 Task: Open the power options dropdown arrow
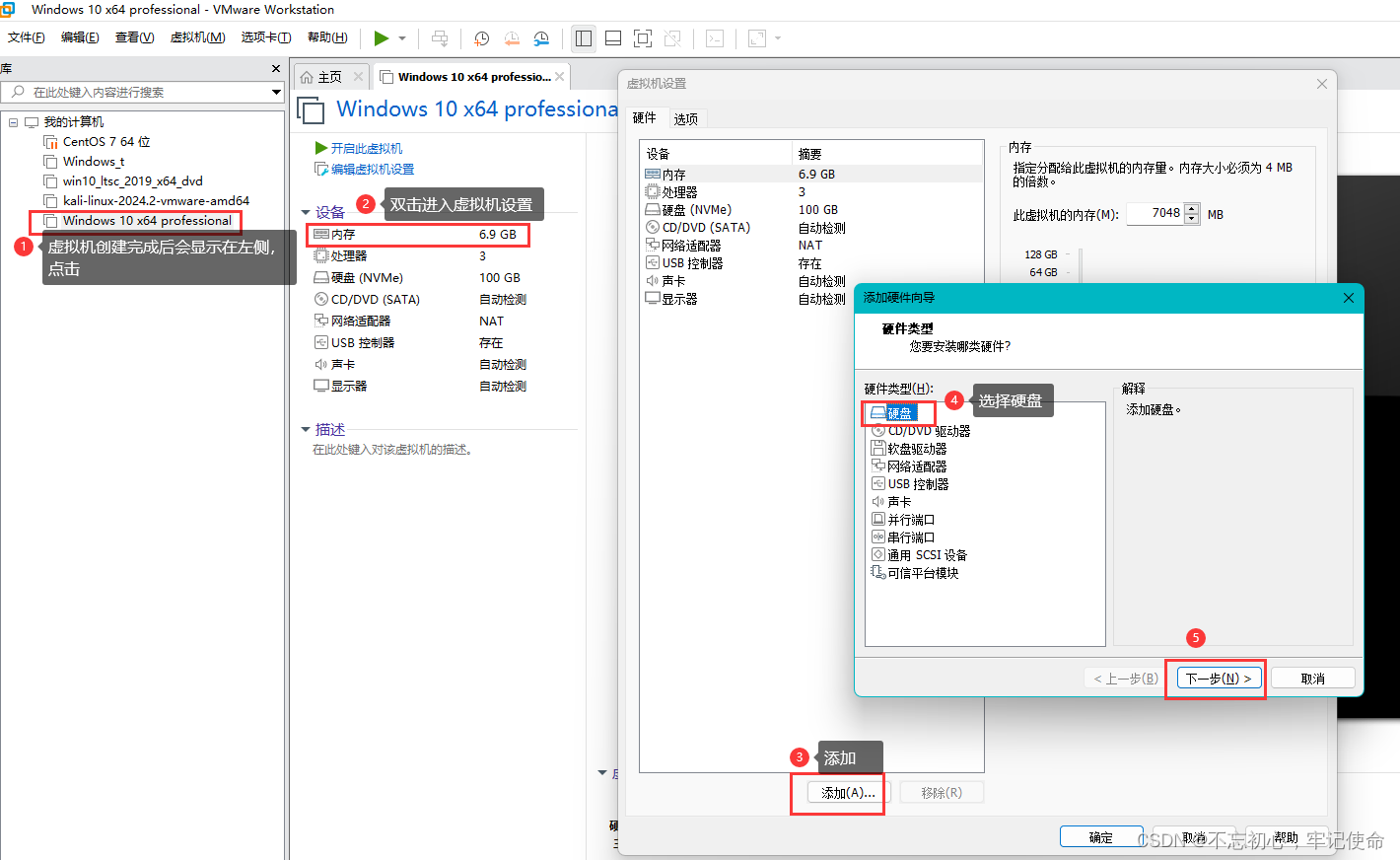[x=402, y=38]
